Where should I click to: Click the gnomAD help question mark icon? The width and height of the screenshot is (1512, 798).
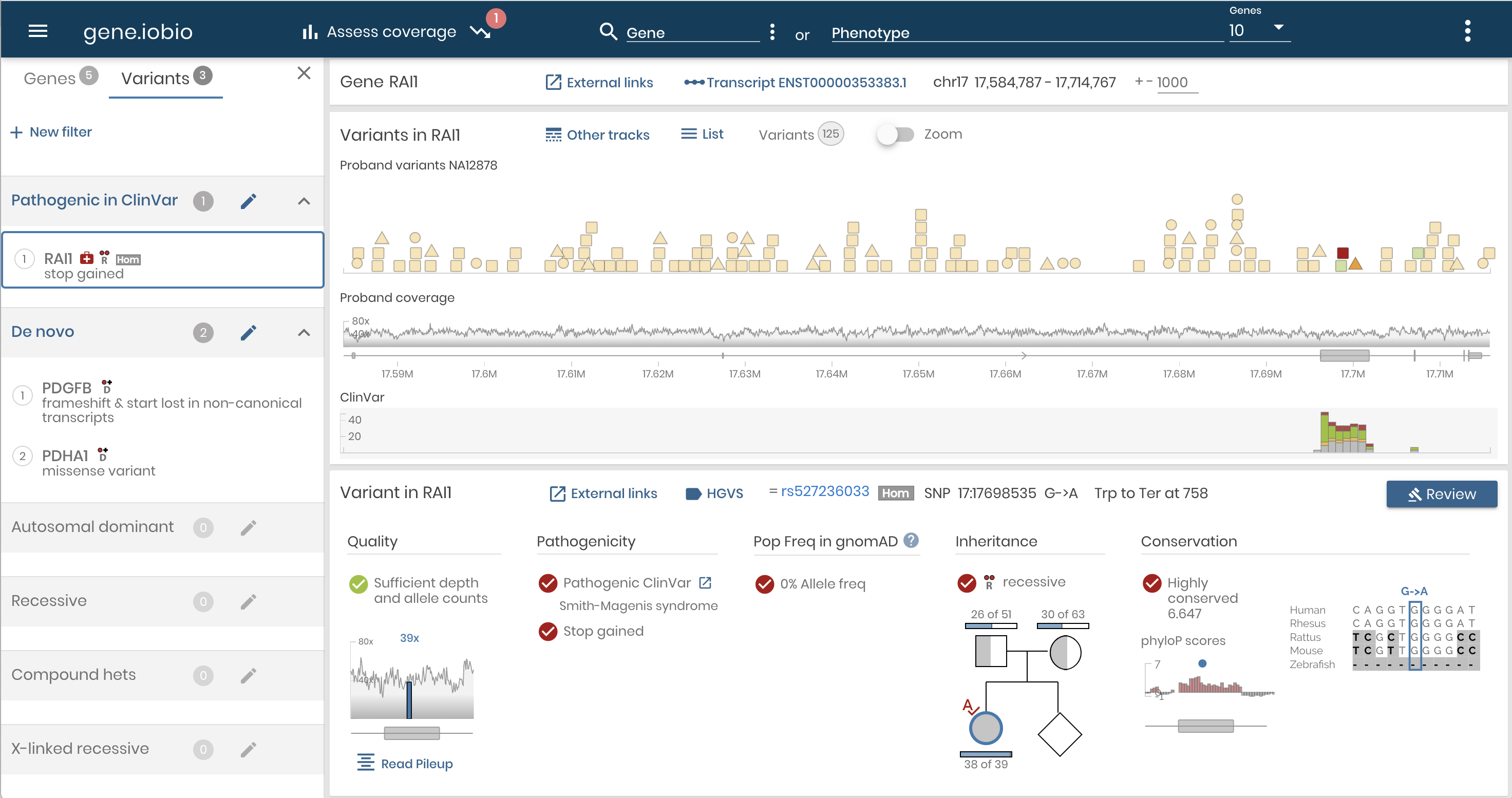[x=911, y=540]
